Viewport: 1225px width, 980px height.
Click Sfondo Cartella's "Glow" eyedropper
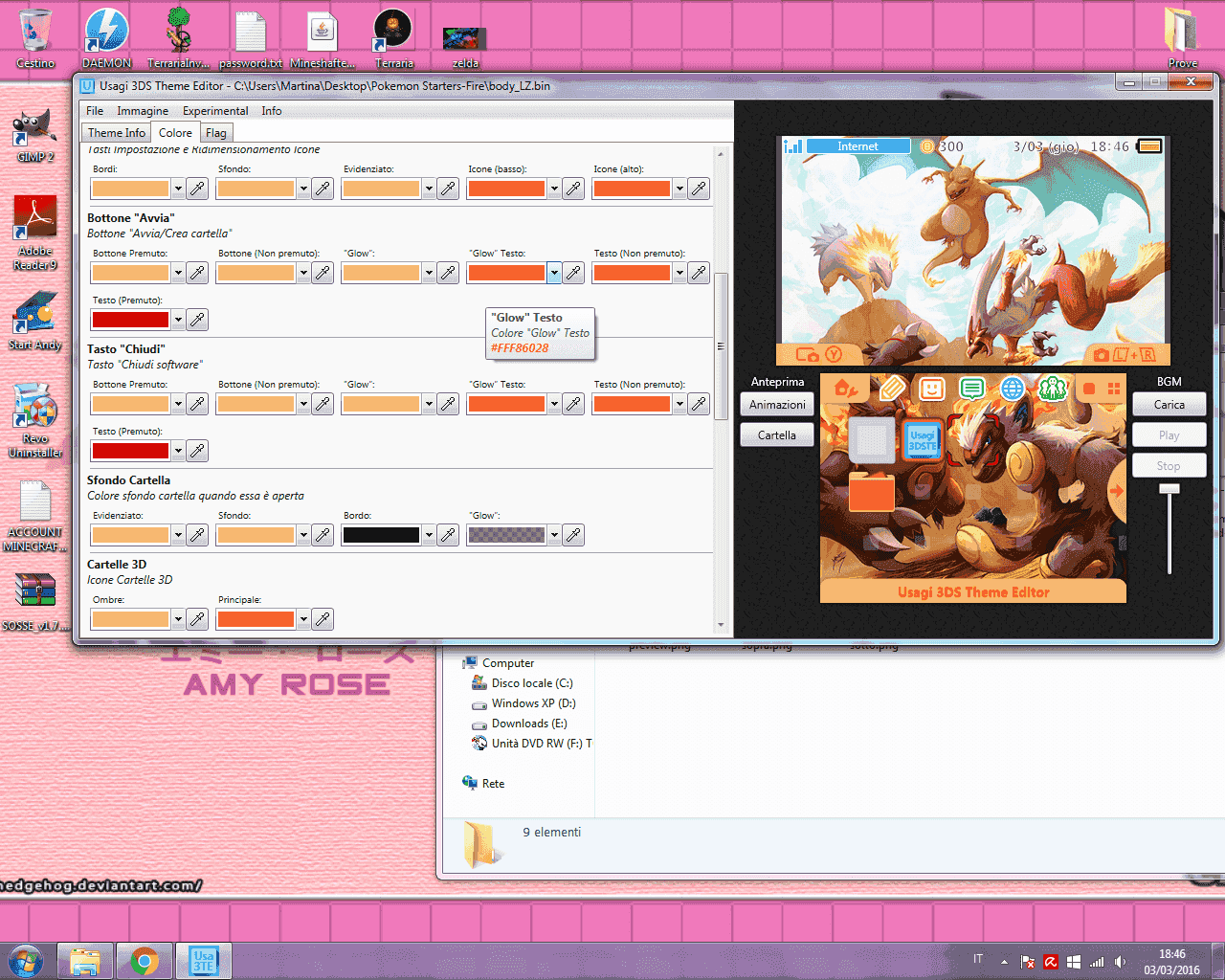point(573,535)
